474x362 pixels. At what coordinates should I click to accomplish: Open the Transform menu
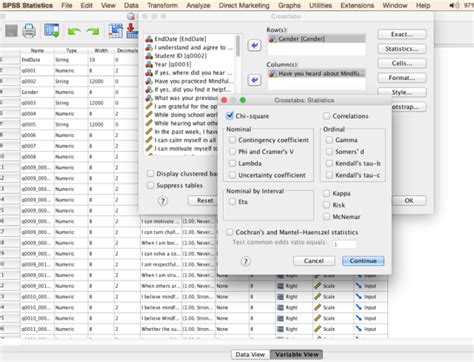pyautogui.click(x=162, y=5)
